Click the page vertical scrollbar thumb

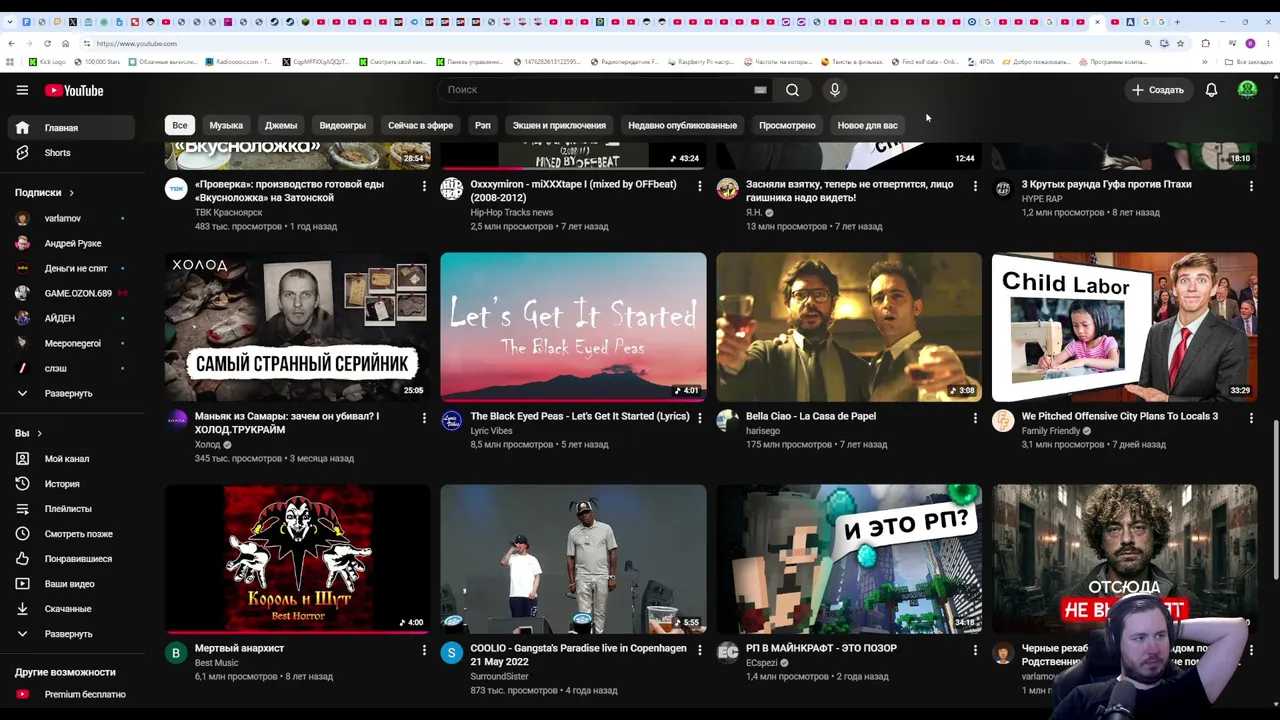(x=1275, y=500)
